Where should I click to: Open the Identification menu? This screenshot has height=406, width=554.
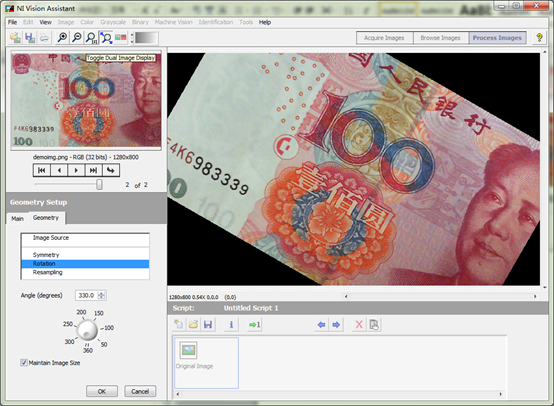pos(216,22)
